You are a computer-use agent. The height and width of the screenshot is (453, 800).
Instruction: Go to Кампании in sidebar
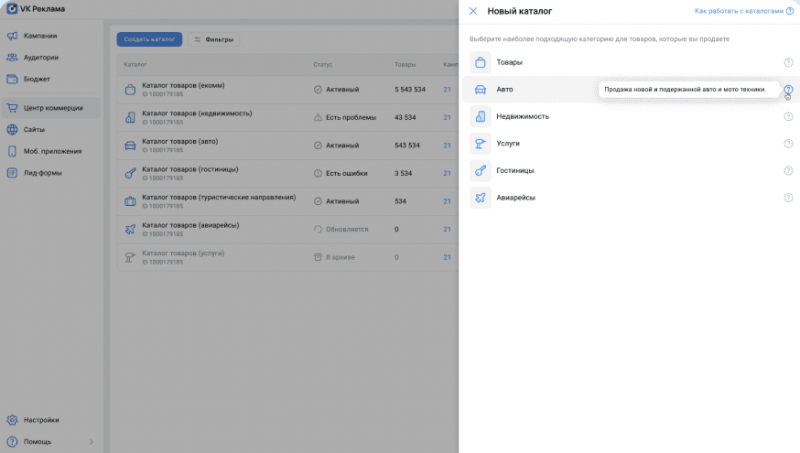point(40,36)
